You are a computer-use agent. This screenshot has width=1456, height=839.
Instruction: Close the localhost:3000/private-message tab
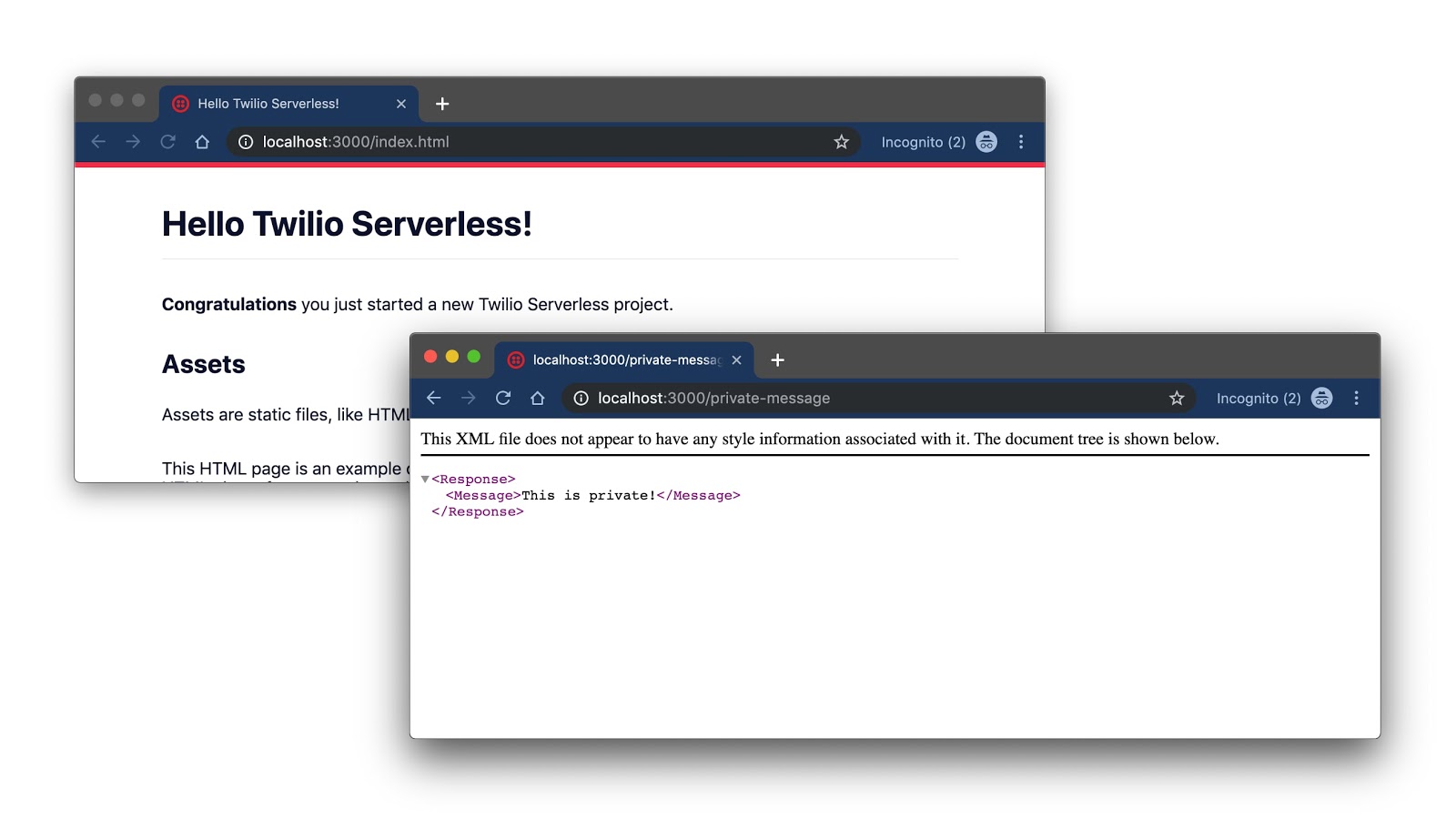pyautogui.click(x=736, y=360)
